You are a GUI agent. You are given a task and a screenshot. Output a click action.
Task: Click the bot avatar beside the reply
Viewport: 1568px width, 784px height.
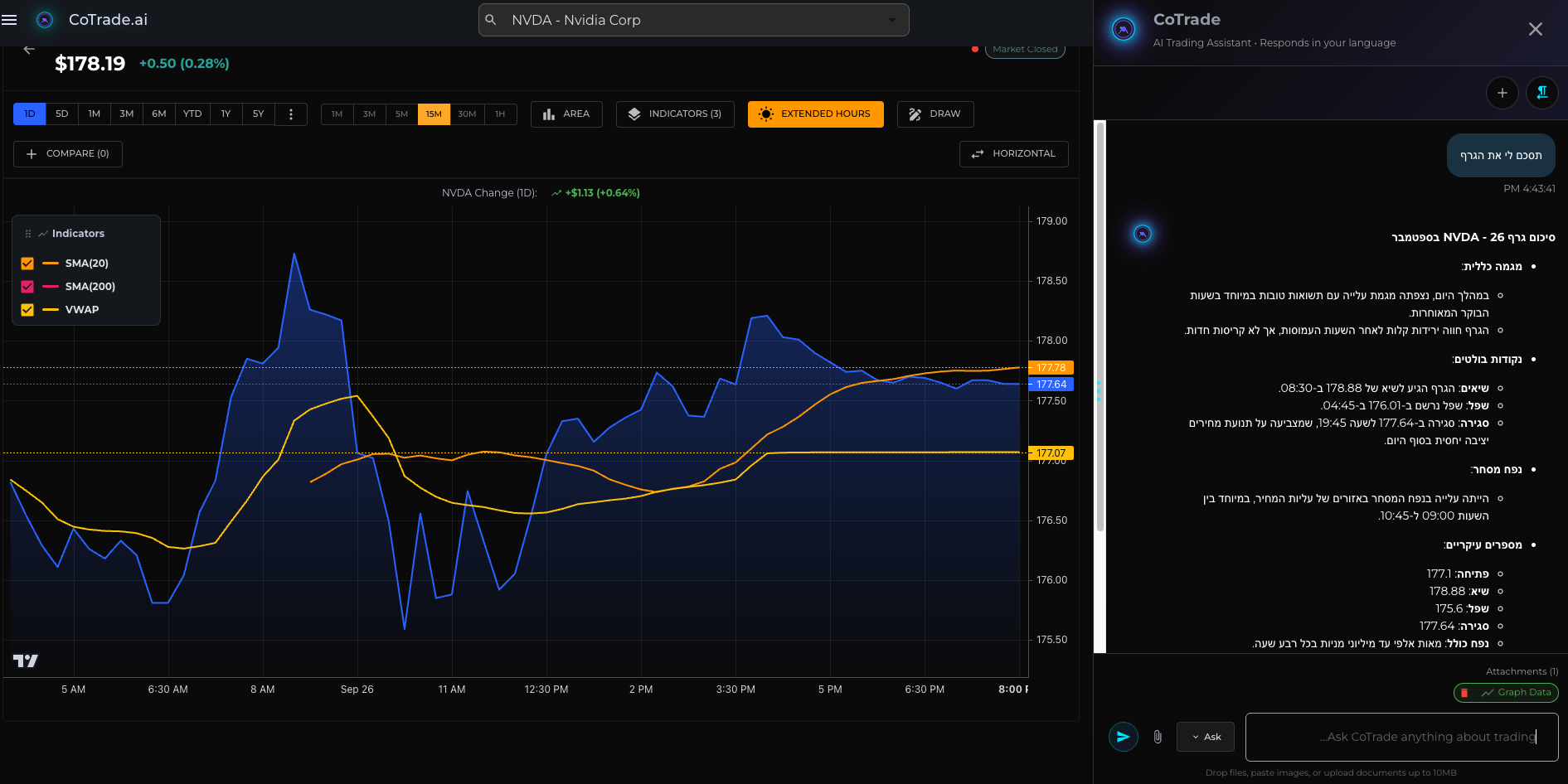coord(1143,235)
